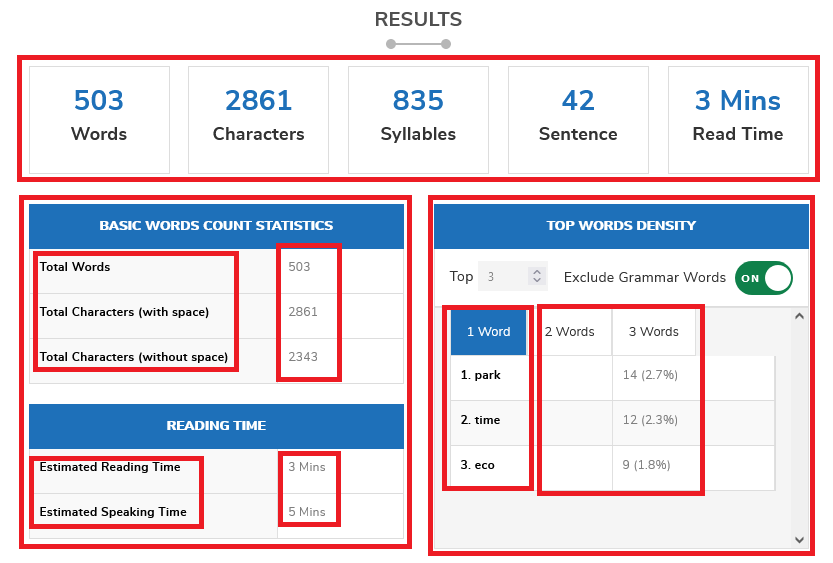Screen dimensions: 833x563
Task: Switch to the 2 Words tab
Action: coord(570,331)
